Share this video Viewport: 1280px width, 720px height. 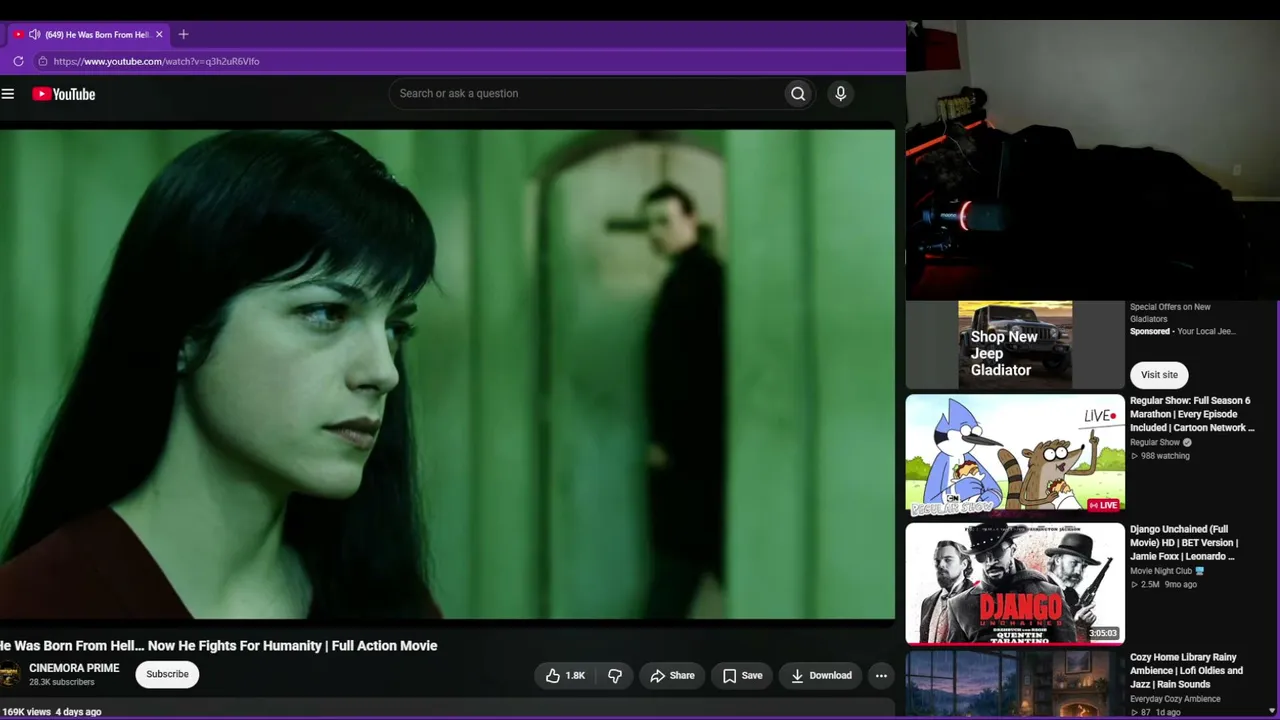672,676
